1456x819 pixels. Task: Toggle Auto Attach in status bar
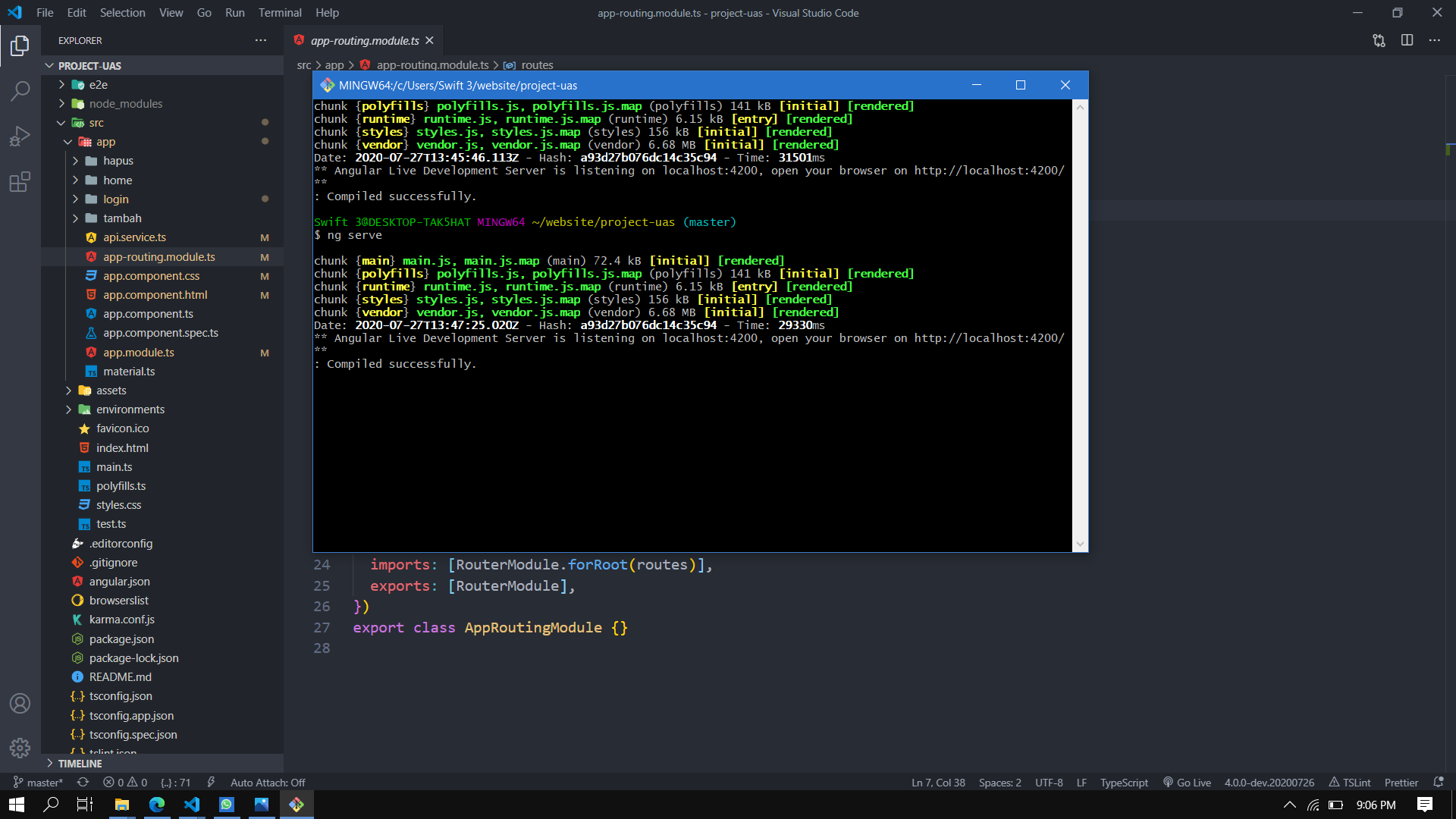[268, 783]
